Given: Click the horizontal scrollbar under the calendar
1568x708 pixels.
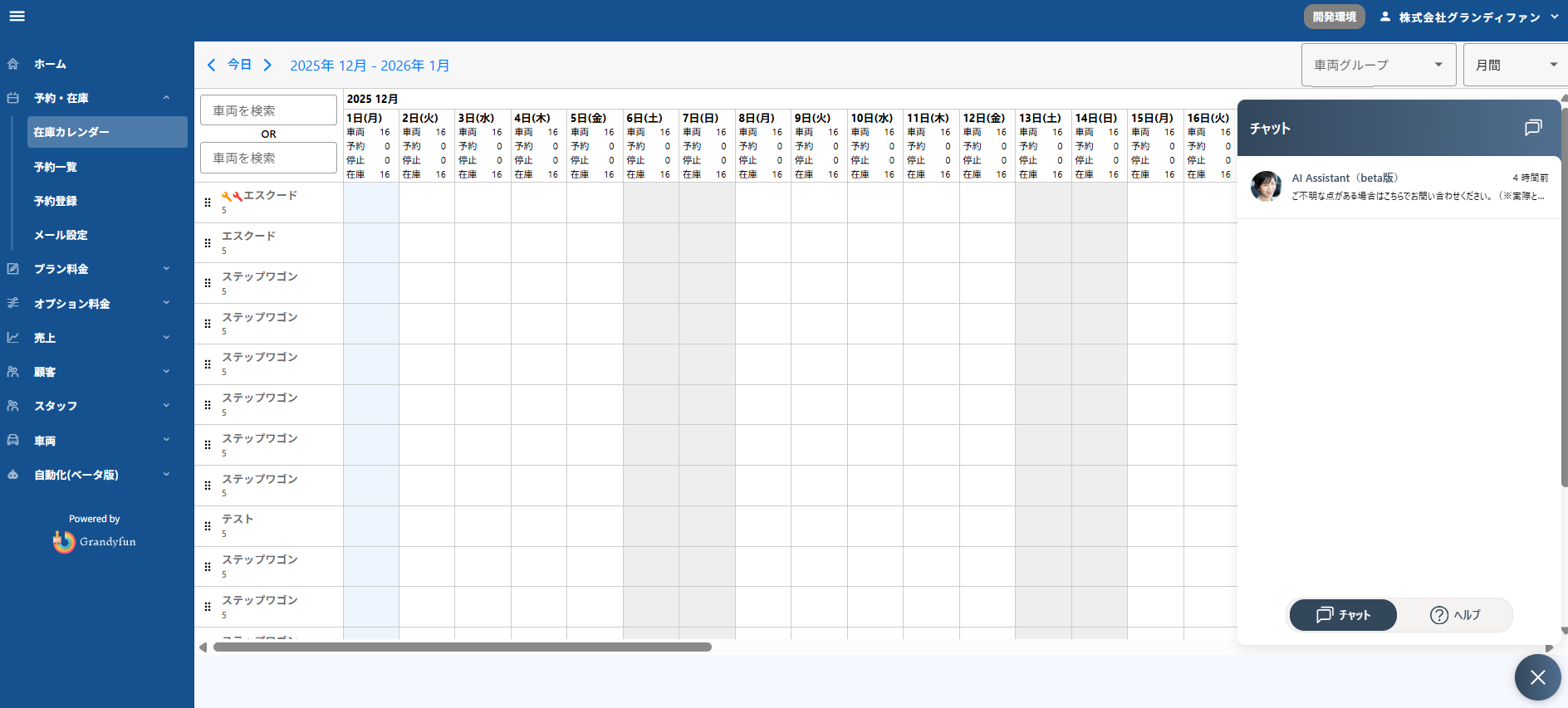Looking at the screenshot, I should [462, 647].
